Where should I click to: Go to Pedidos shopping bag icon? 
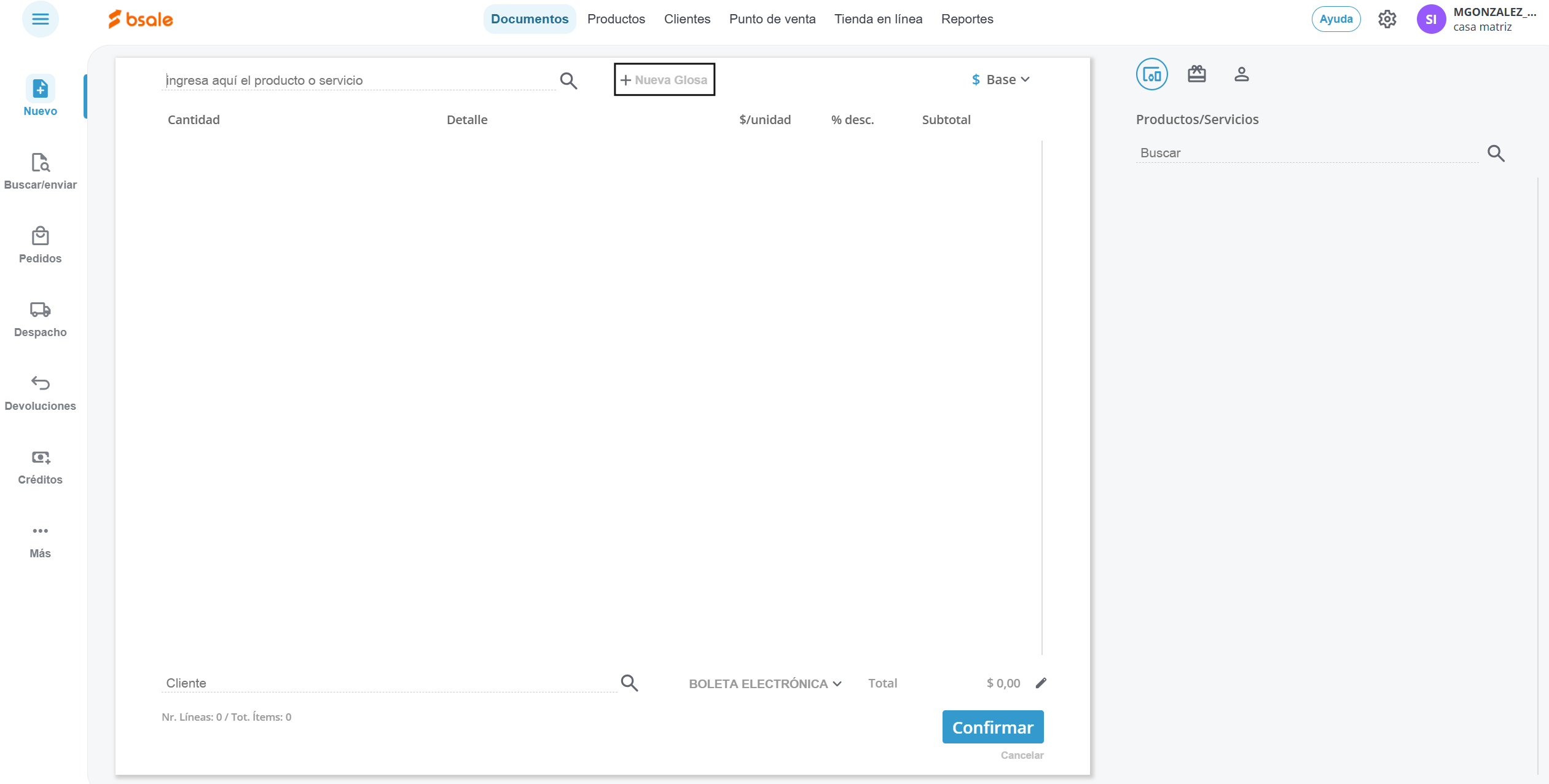tap(40, 237)
